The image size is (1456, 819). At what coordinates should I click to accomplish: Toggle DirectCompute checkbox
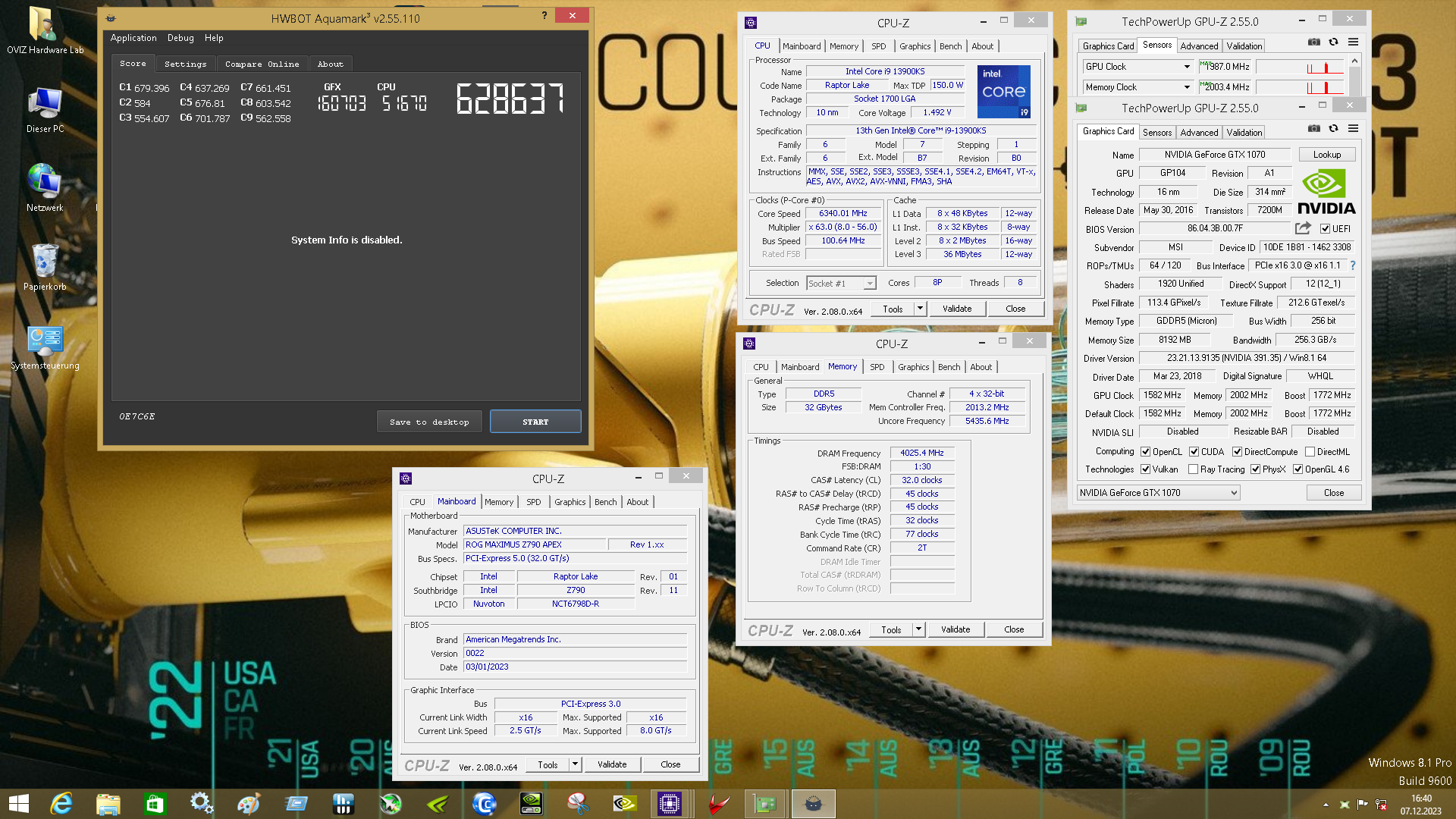click(1237, 452)
